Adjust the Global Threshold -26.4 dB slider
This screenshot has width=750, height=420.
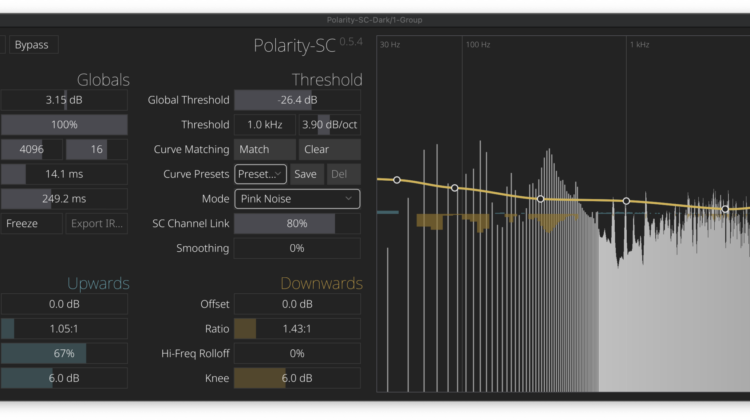[x=297, y=100]
